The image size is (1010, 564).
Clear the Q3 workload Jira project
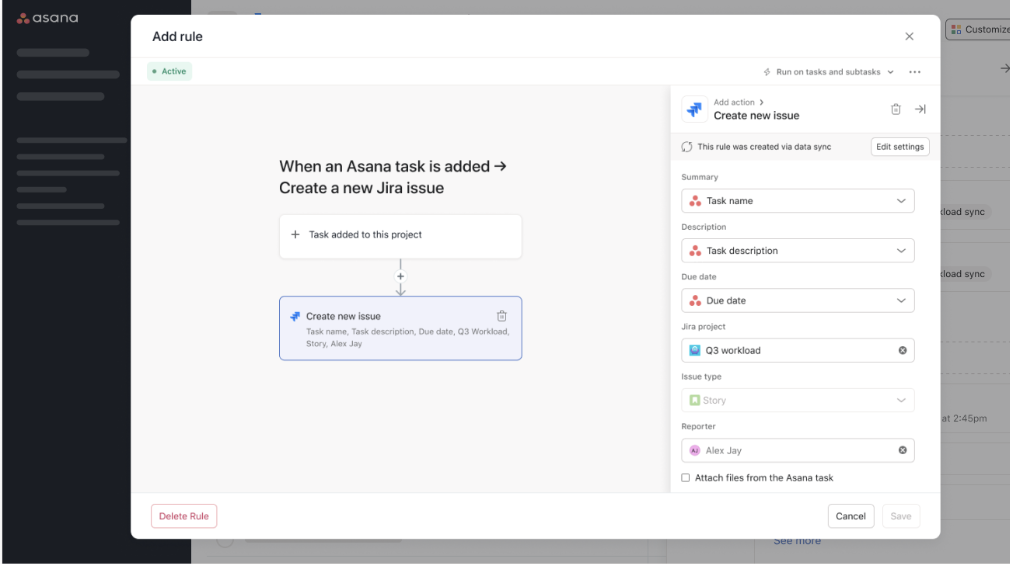click(x=902, y=350)
